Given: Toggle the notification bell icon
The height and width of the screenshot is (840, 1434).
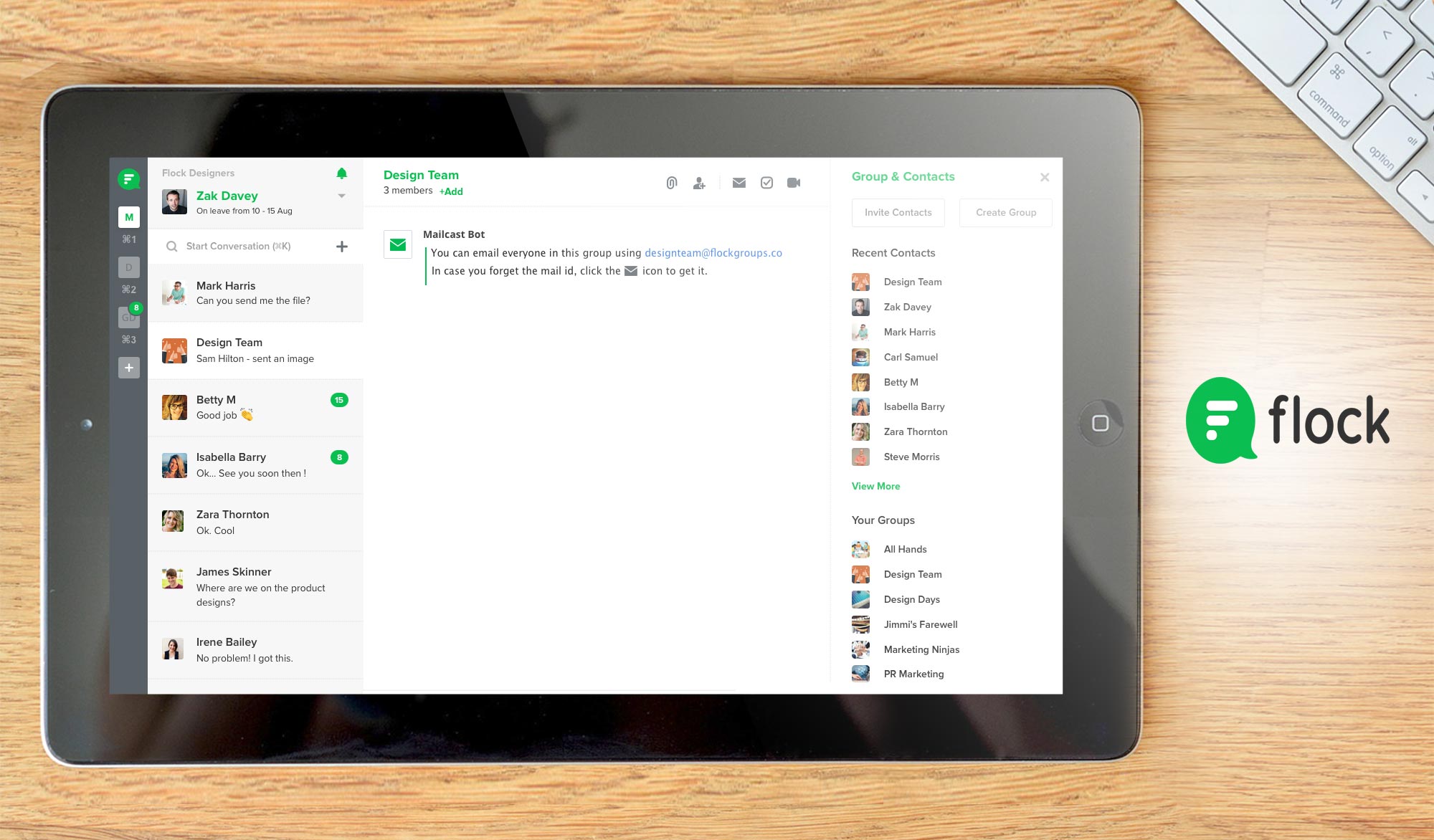Looking at the screenshot, I should 342,173.
